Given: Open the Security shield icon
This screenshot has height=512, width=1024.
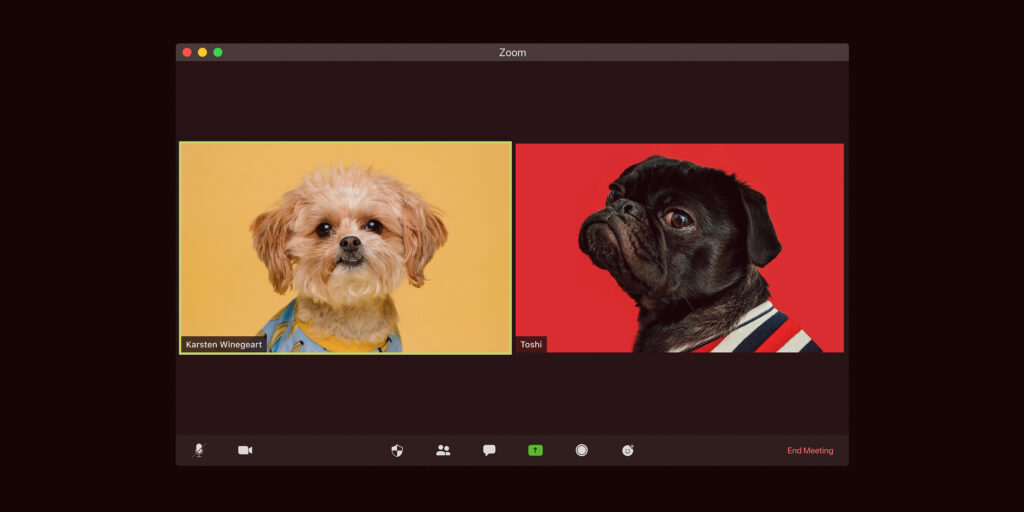Looking at the screenshot, I should pyautogui.click(x=397, y=450).
